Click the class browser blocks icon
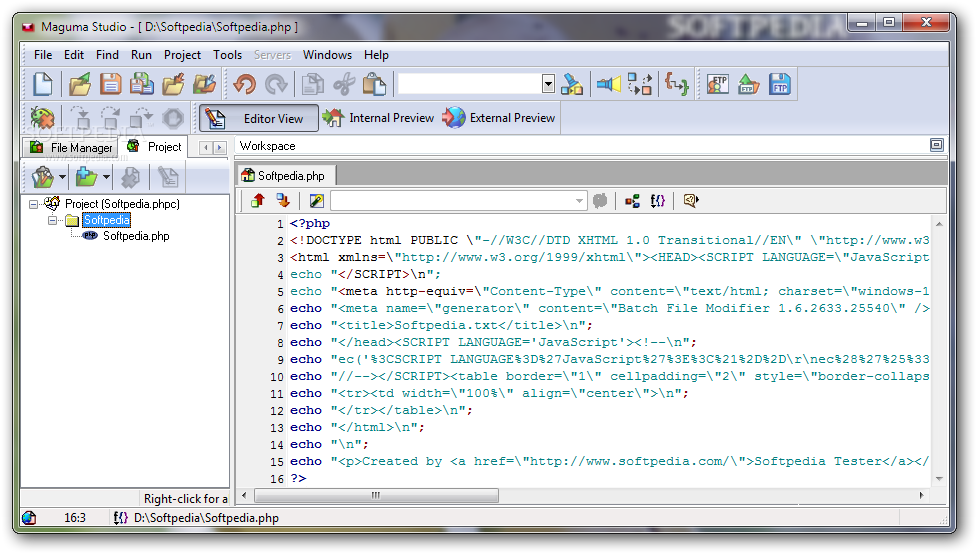This screenshot has height=554, width=977. [x=632, y=201]
